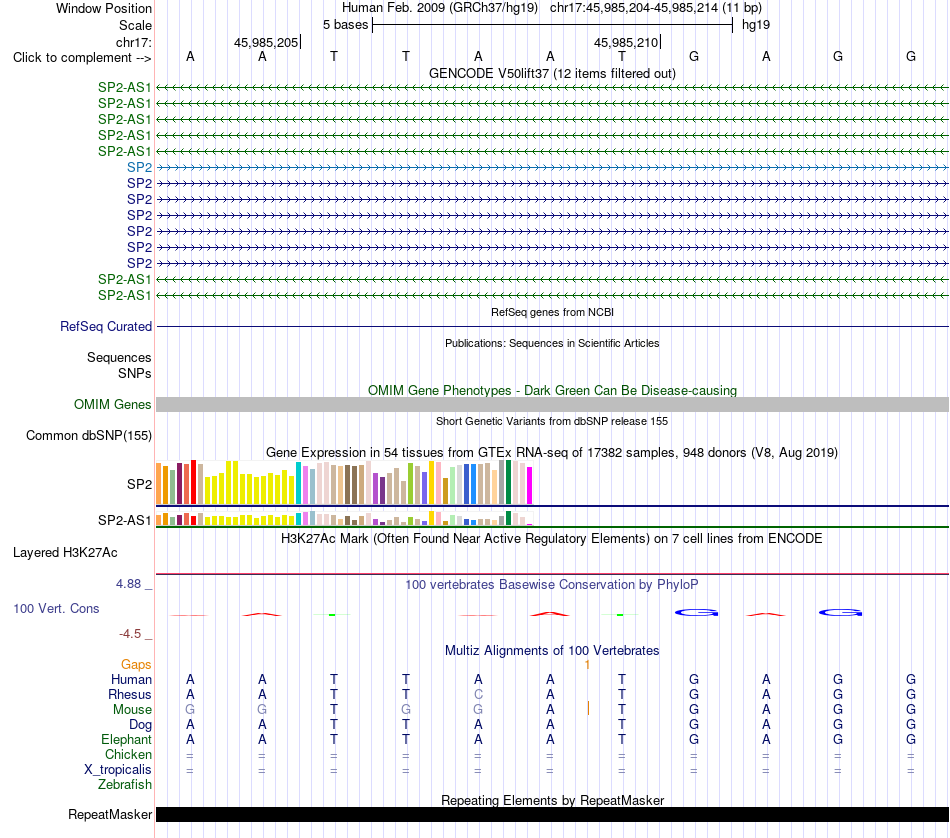Click the magenta bar ending the SP2 chart

tap(530, 485)
